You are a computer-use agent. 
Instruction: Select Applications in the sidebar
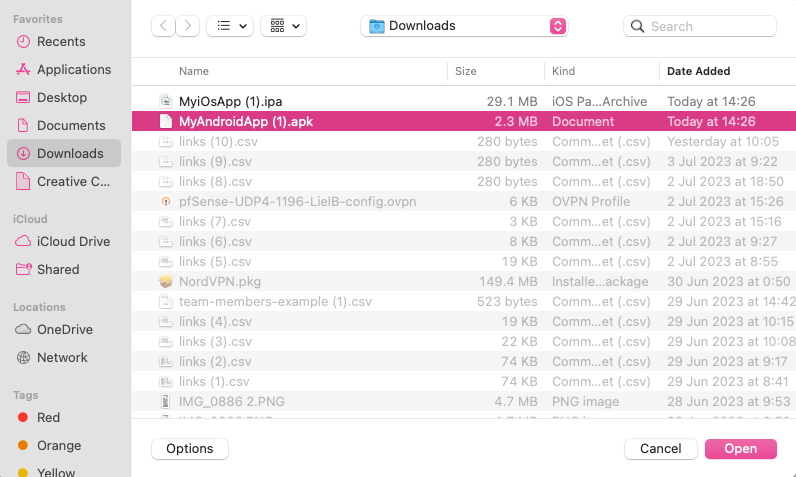73,70
